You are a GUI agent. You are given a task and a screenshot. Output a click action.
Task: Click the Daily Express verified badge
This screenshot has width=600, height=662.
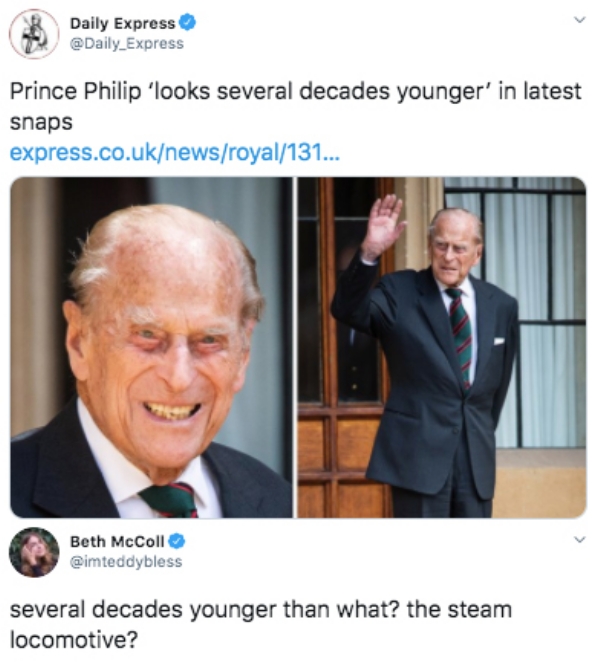(x=188, y=23)
